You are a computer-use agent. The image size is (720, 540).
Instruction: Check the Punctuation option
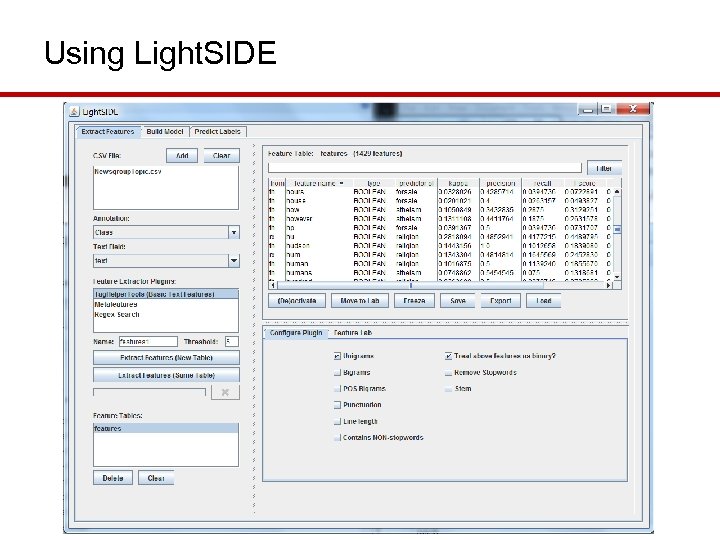click(338, 405)
